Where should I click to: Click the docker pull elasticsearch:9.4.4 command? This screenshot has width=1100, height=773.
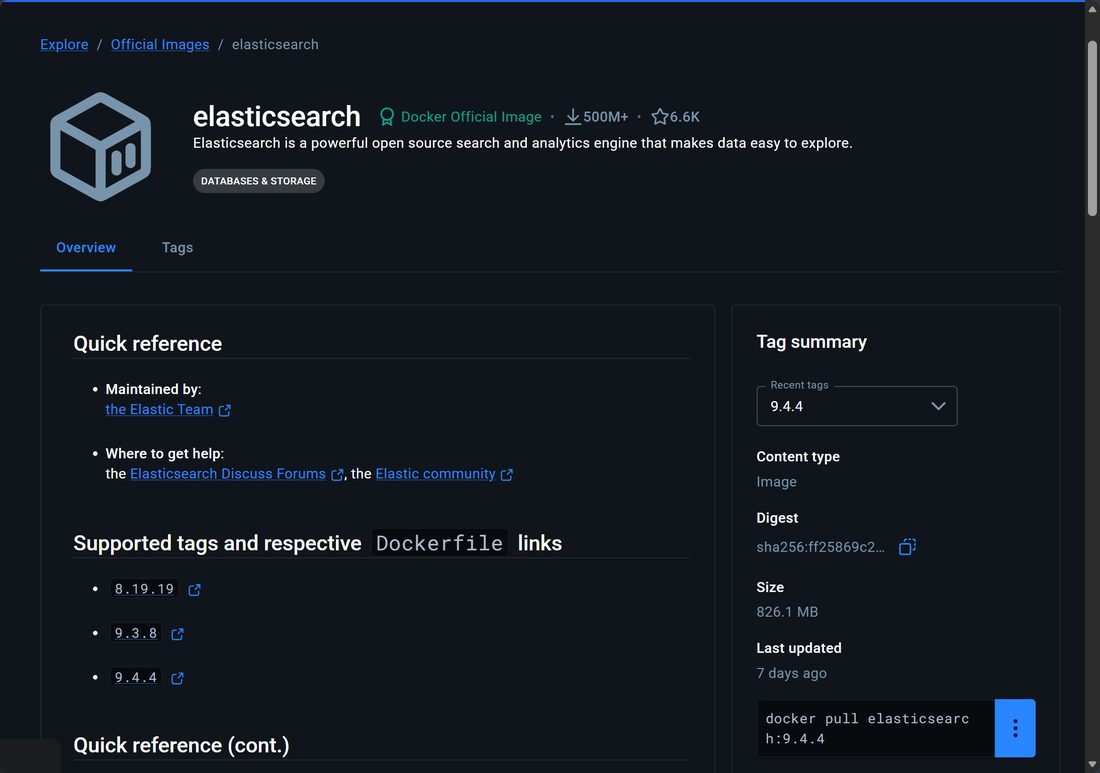pos(868,728)
